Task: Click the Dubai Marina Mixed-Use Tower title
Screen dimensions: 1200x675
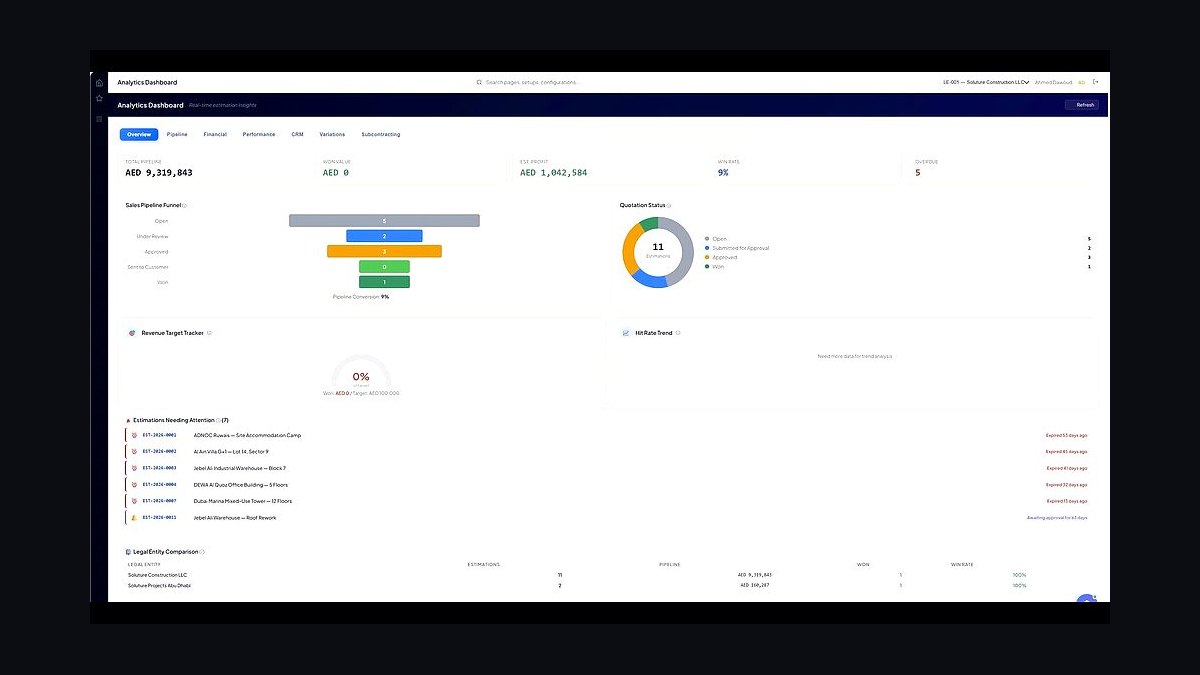Action: click(243, 501)
